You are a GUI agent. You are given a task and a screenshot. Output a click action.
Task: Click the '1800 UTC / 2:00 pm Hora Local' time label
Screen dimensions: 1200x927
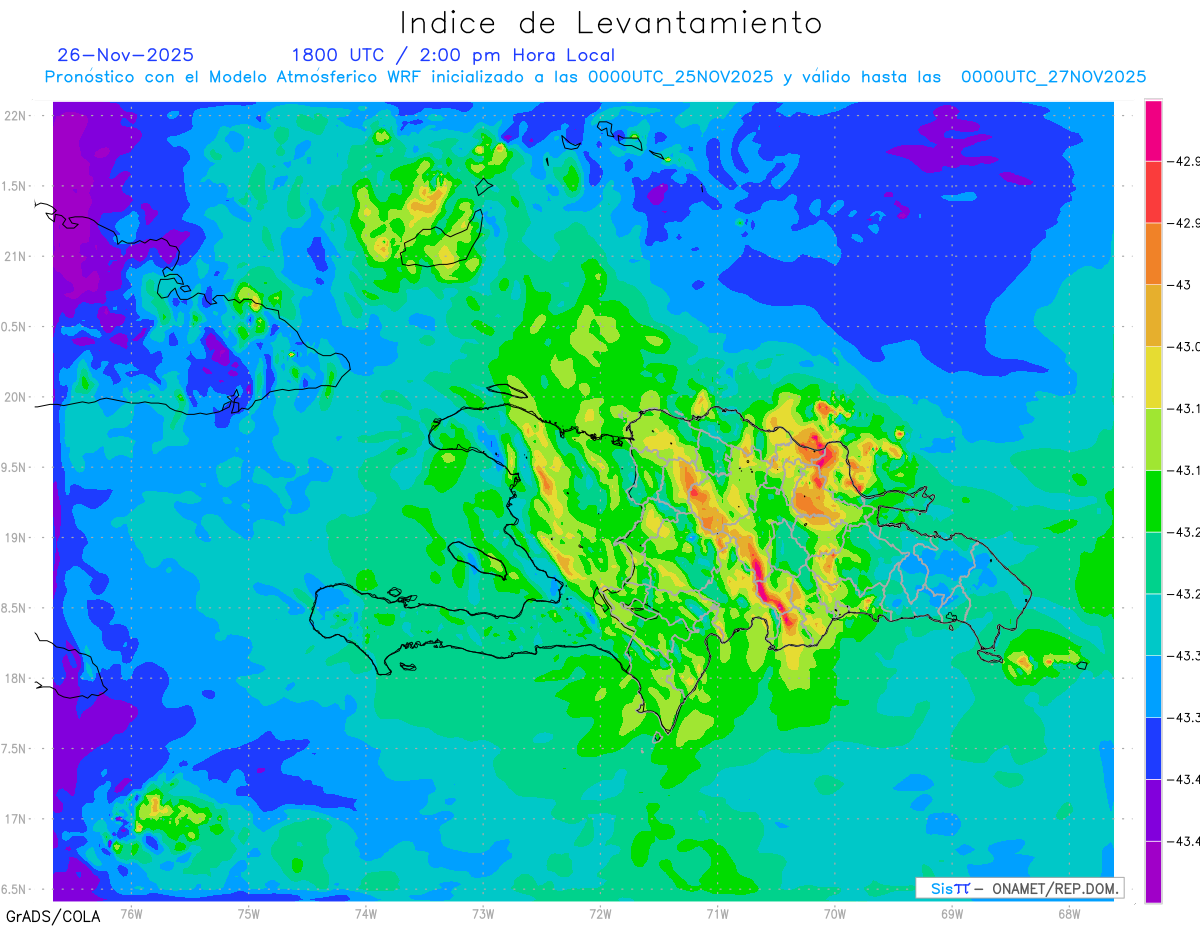(x=453, y=55)
